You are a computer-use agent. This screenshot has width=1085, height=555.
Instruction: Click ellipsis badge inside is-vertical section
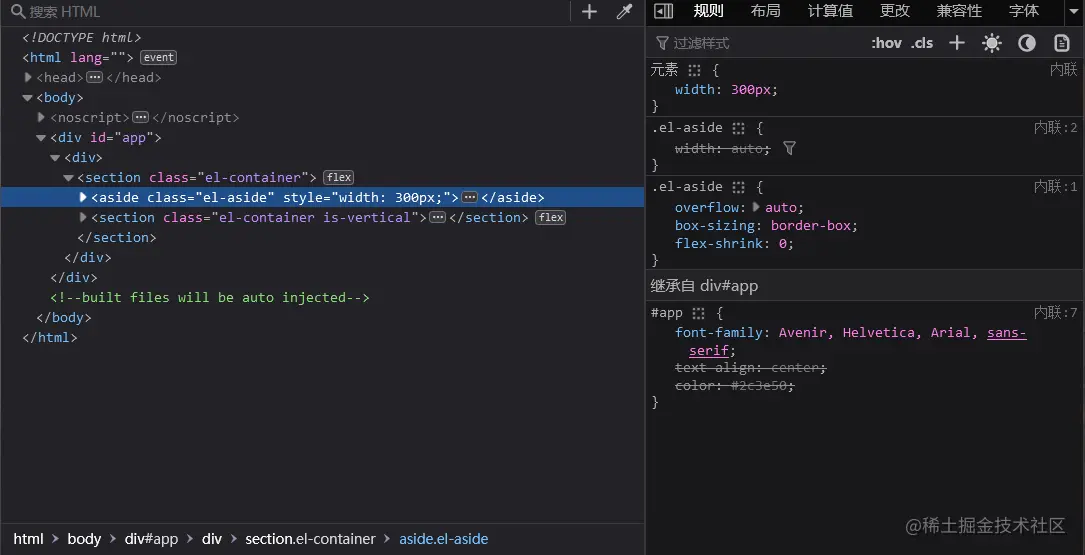pyautogui.click(x=437, y=217)
